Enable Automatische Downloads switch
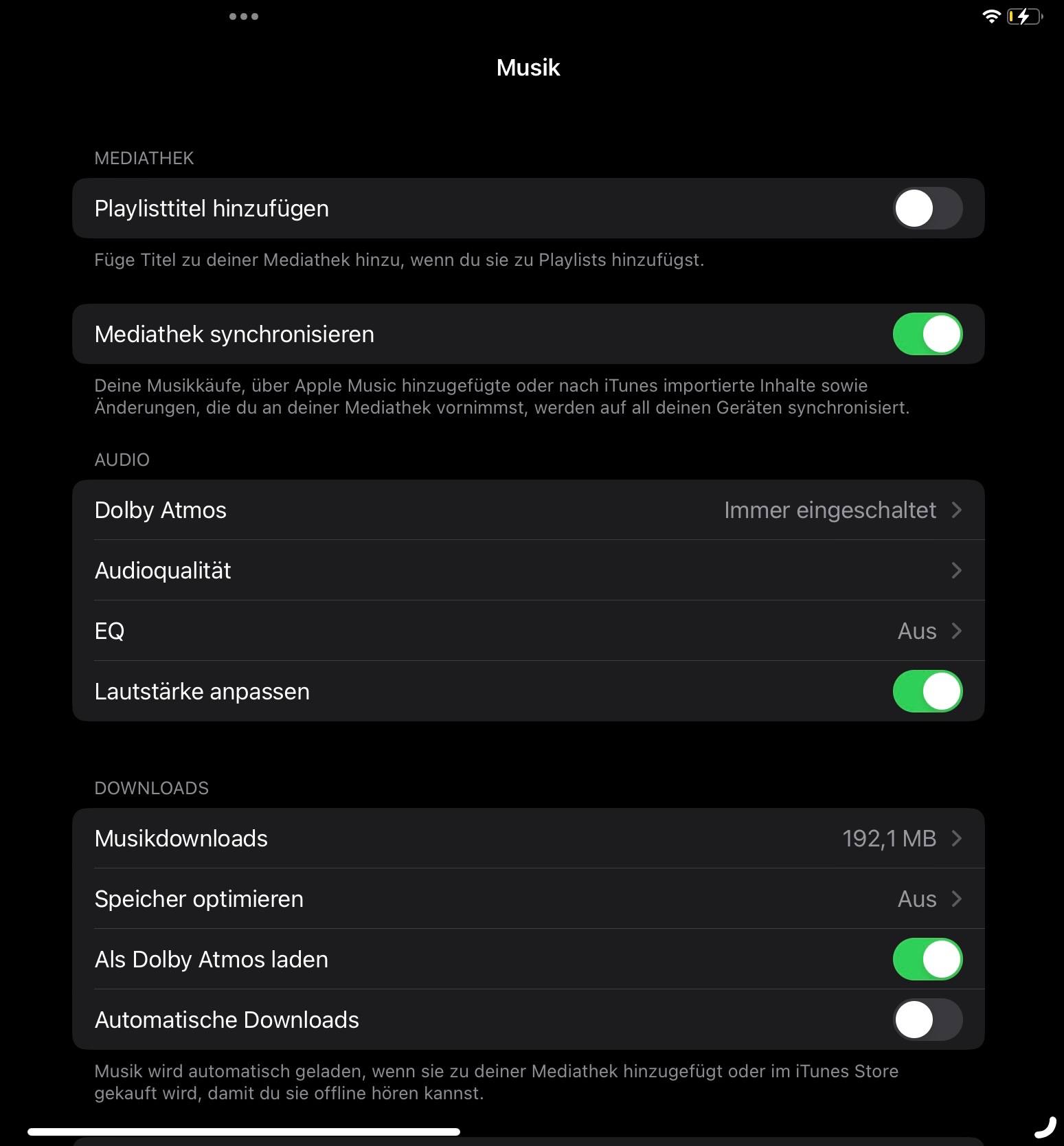 pos(927,1020)
